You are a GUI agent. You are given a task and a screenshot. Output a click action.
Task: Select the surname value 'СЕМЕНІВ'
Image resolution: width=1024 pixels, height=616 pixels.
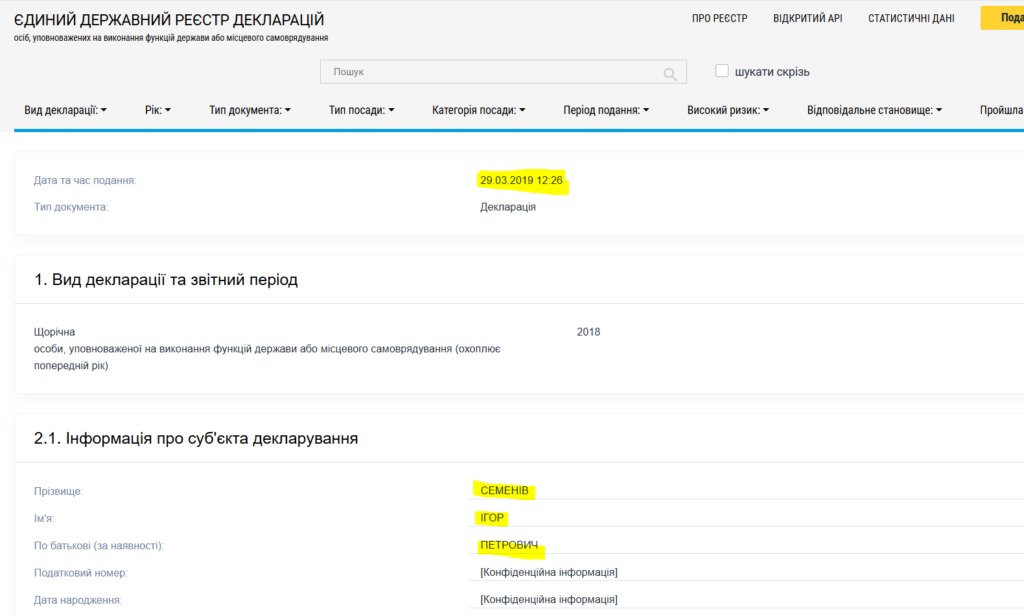[504, 491]
